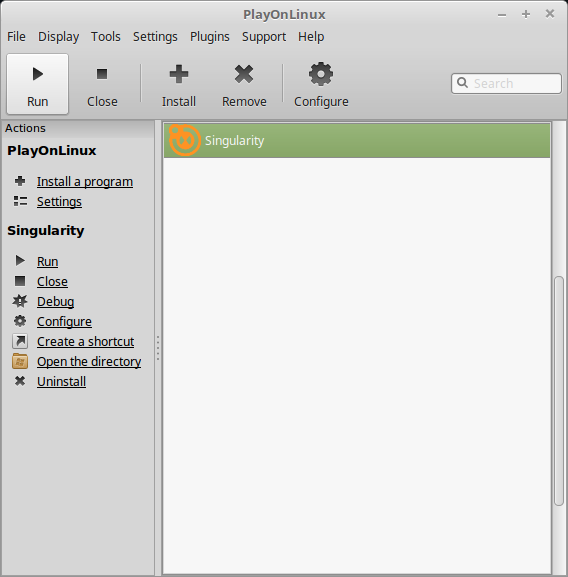Click the Configure link under Singularity
The width and height of the screenshot is (568, 577).
pyautogui.click(x=64, y=322)
